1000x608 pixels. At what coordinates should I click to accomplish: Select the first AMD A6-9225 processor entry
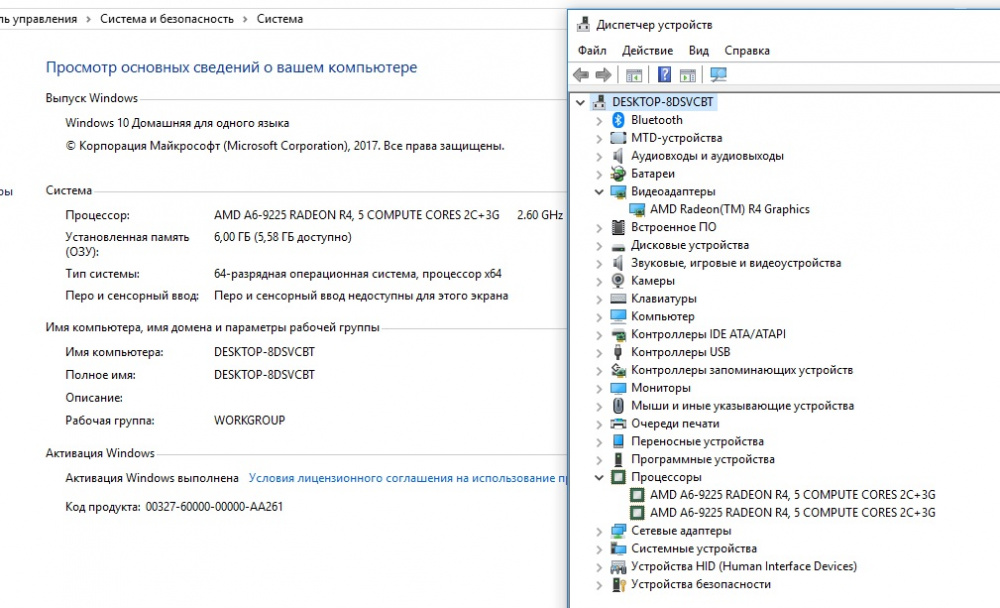pyautogui.click(x=792, y=495)
